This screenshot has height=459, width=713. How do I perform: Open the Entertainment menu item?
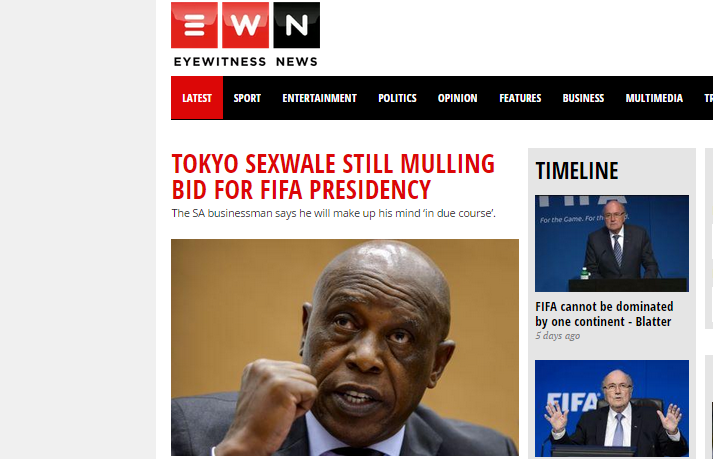(x=319, y=98)
